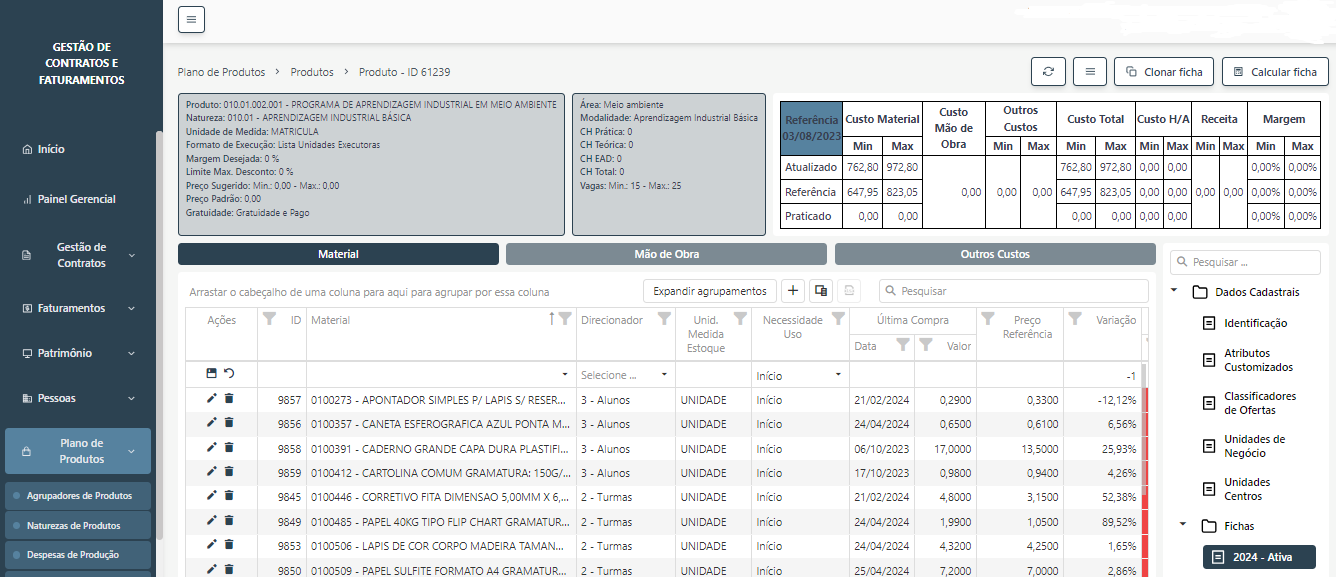Switch to the Mão de Obra tab
The height and width of the screenshot is (577, 1336).
pos(666,254)
